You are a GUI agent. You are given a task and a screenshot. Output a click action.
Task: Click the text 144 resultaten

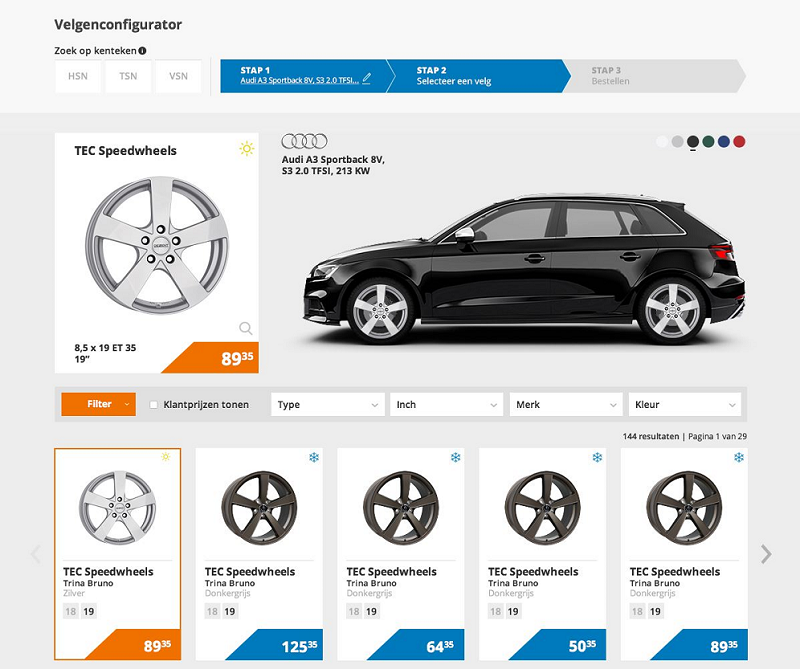(651, 436)
